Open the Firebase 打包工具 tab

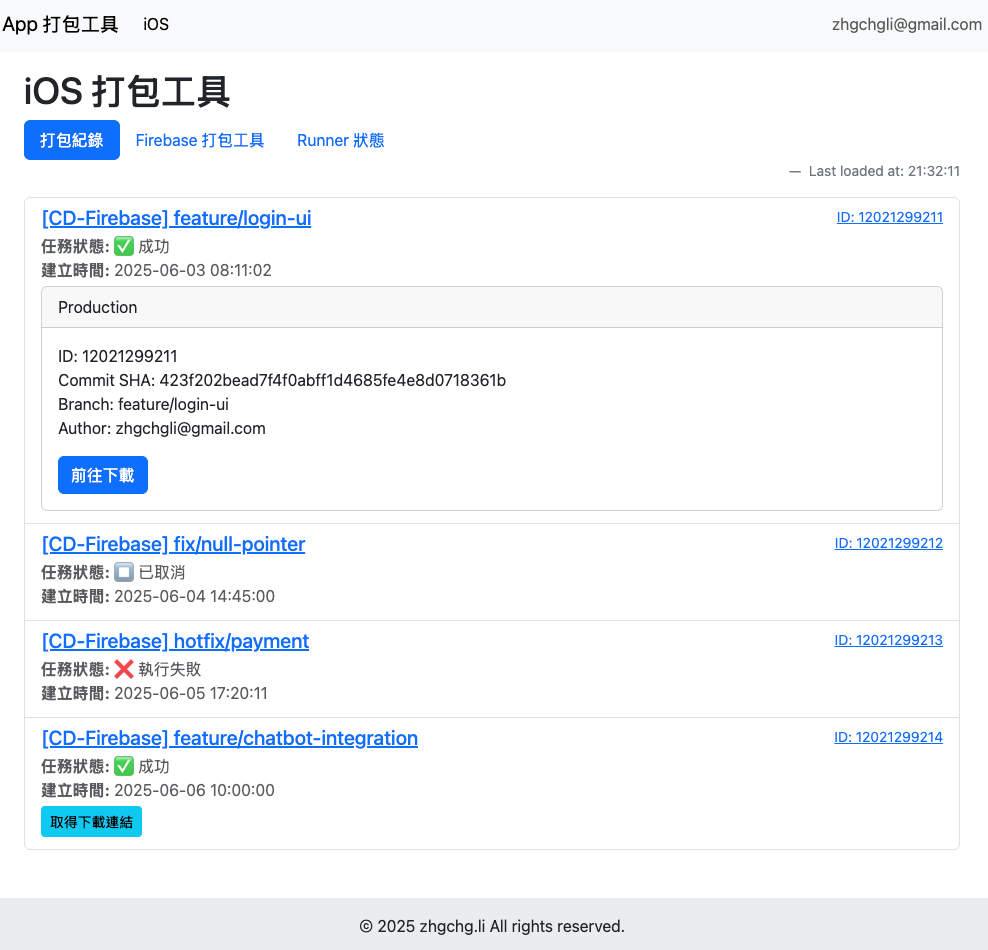(x=200, y=140)
